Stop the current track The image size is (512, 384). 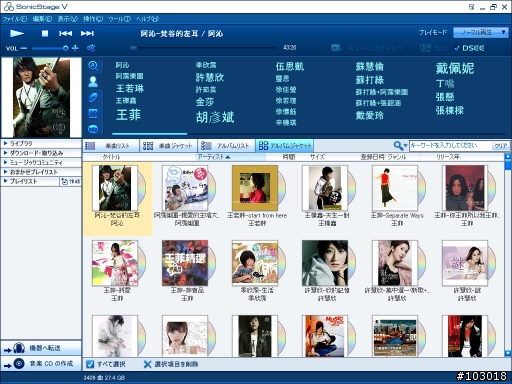(x=45, y=33)
